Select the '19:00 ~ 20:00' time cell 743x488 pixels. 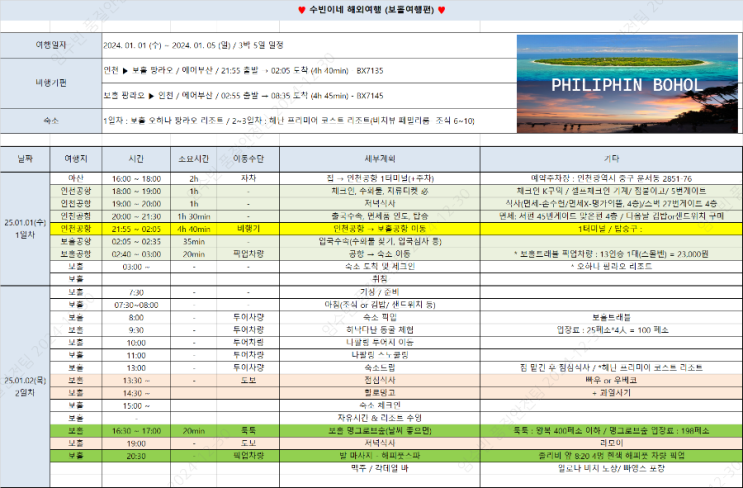coord(136,204)
